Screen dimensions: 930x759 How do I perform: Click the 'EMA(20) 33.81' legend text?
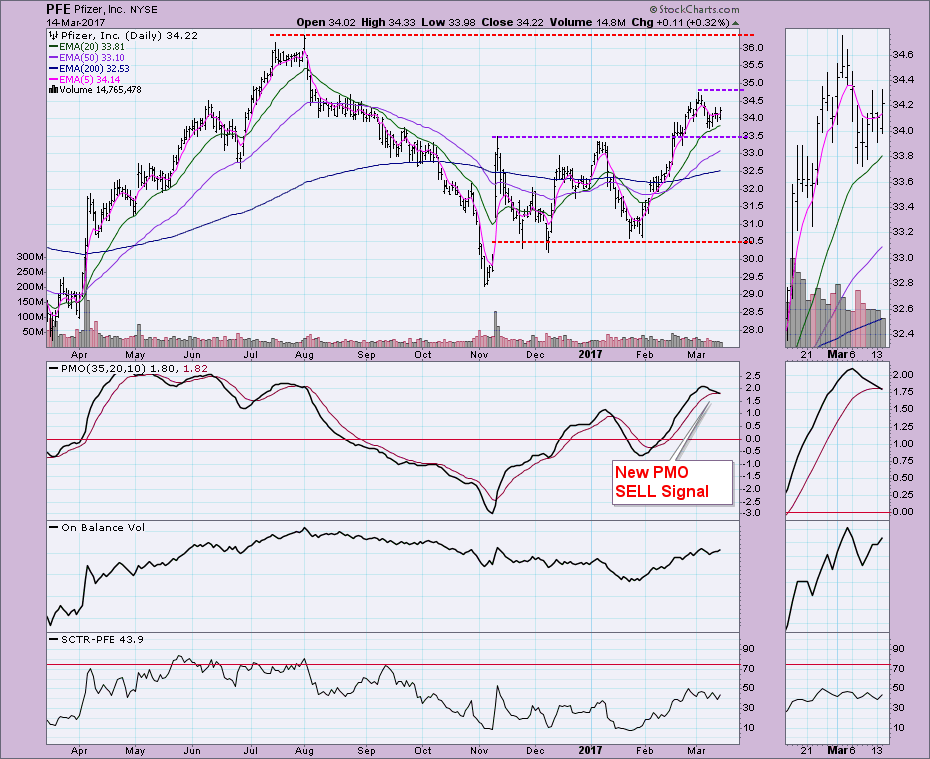91,46
